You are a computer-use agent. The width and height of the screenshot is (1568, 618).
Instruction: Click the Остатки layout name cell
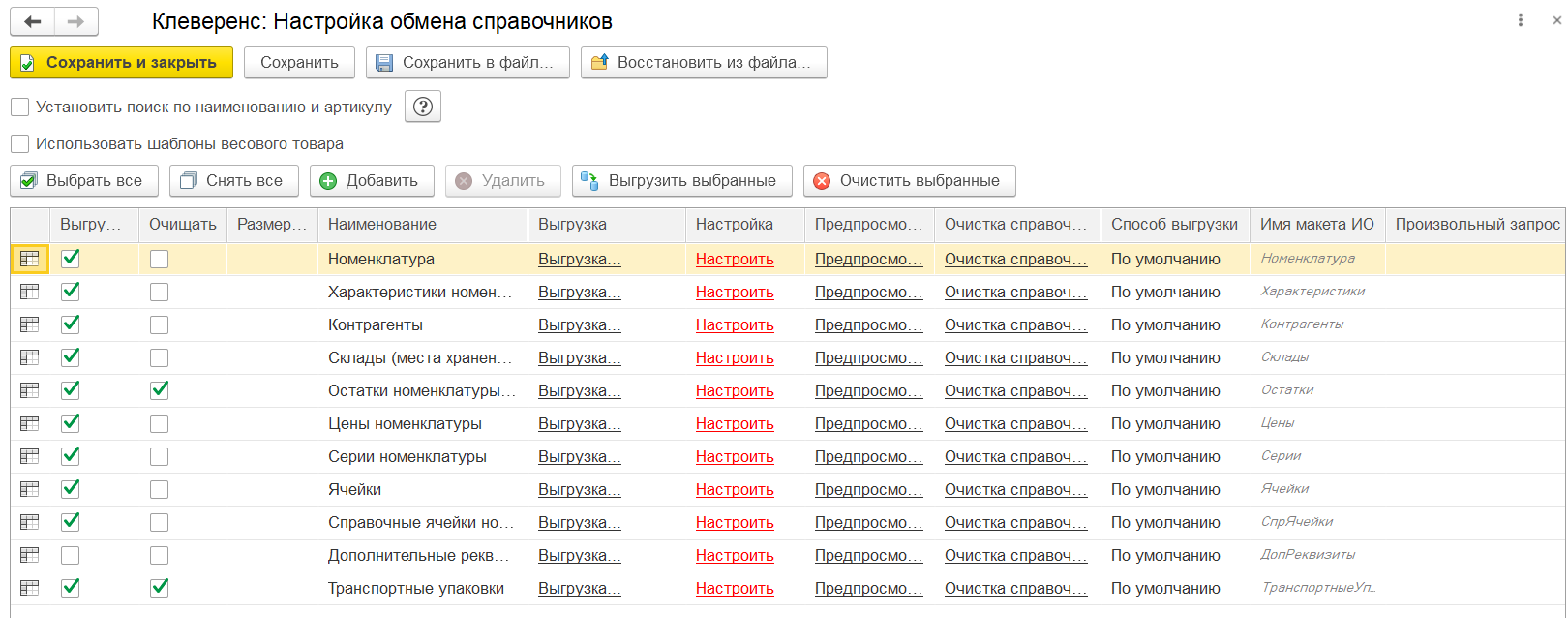pyautogui.click(x=1317, y=390)
